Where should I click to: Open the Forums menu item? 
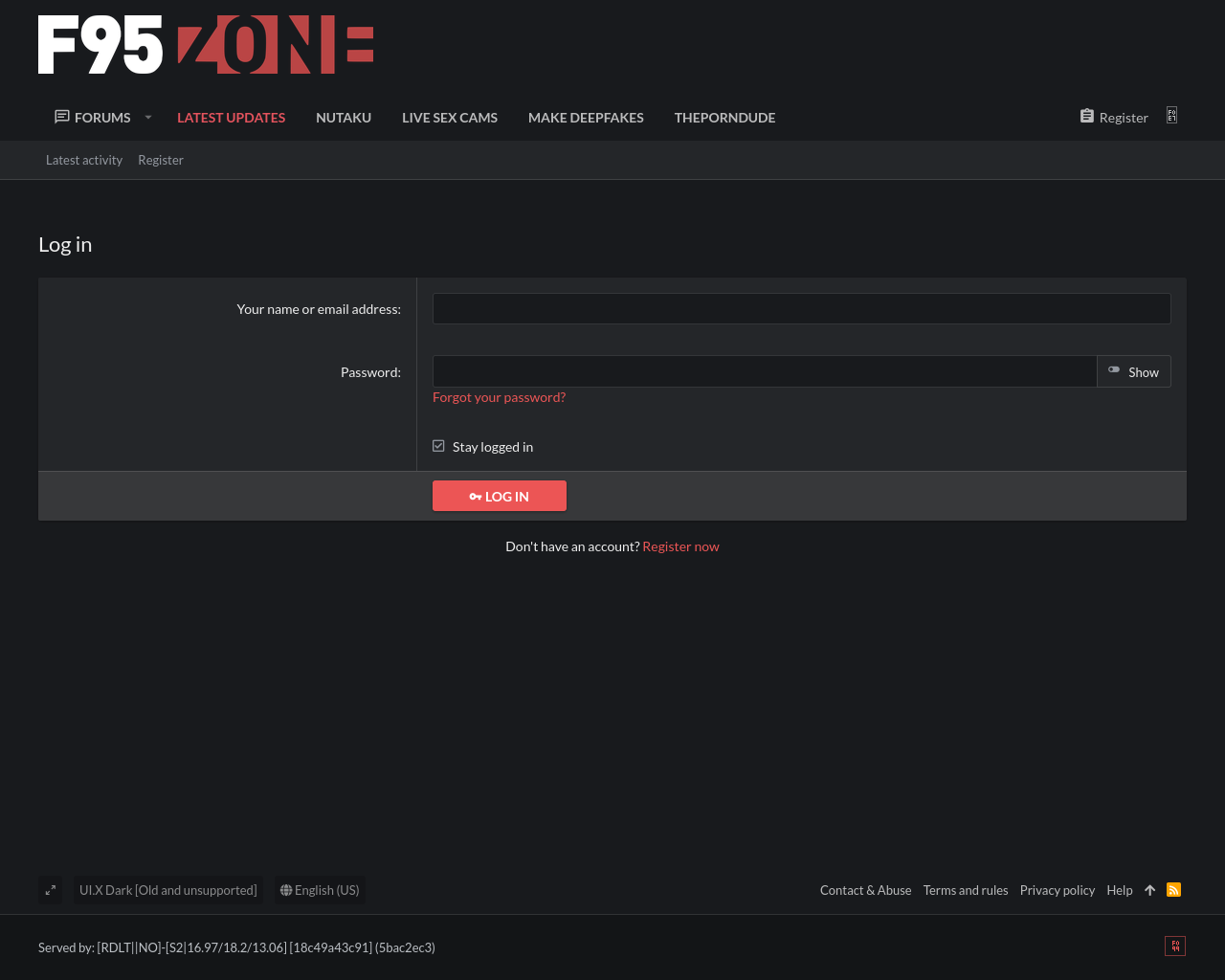click(x=93, y=117)
